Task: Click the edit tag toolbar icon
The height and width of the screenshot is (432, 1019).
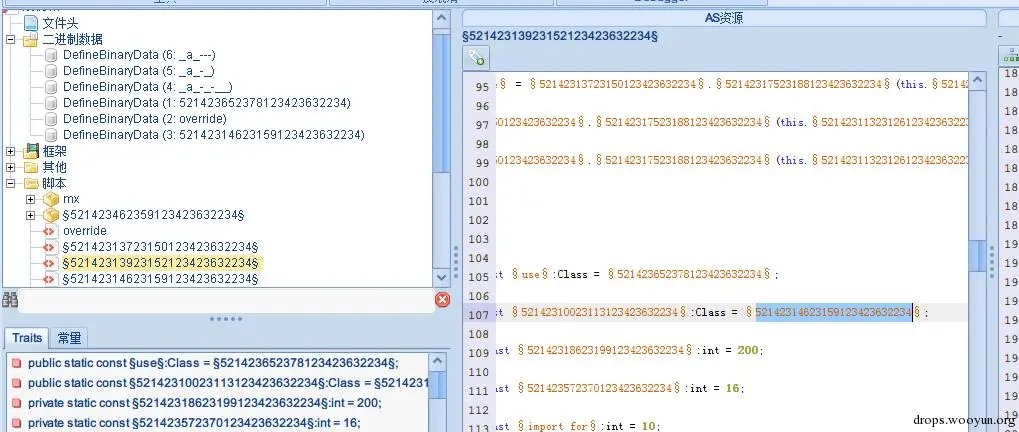Action: click(476, 59)
